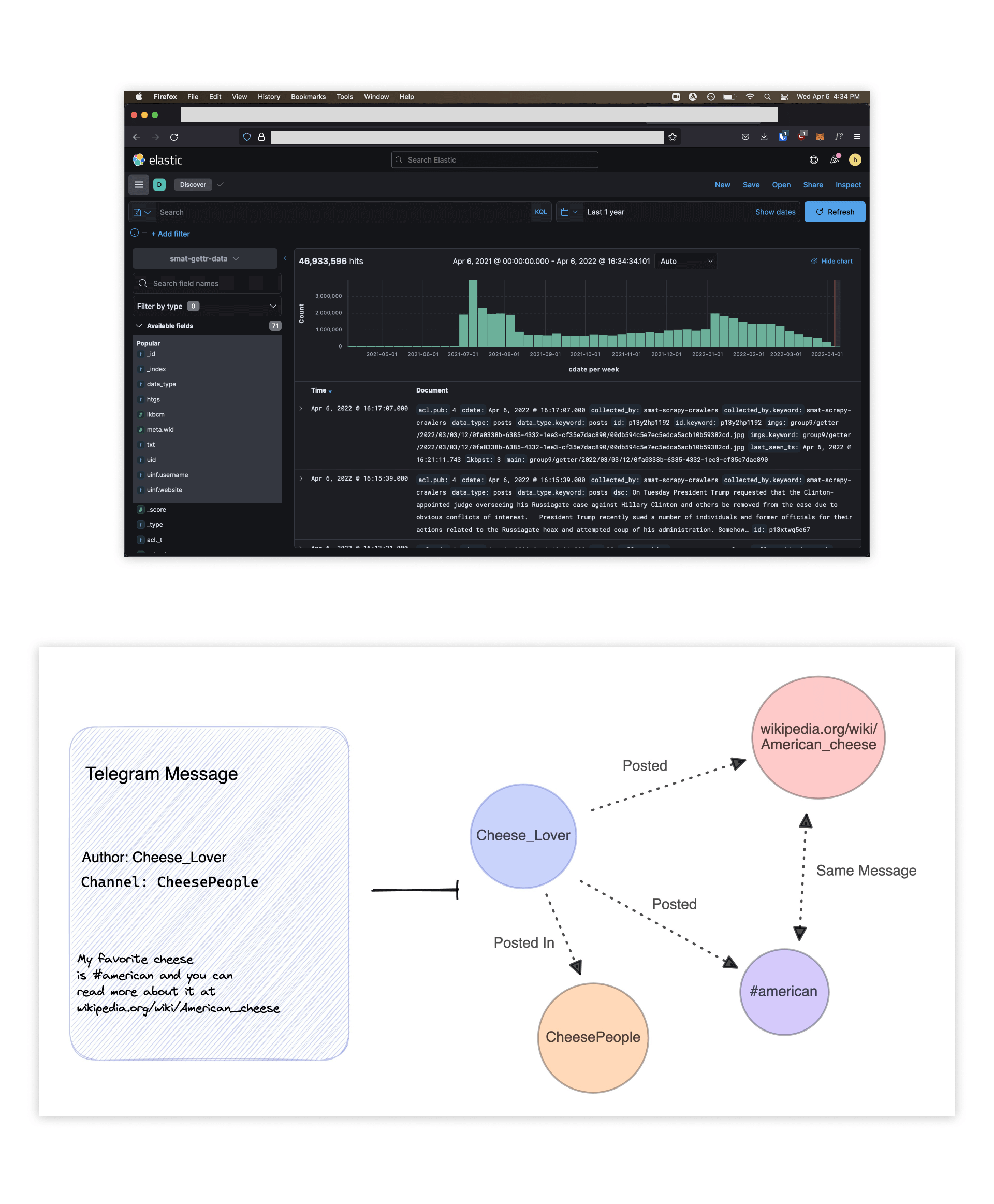994x1204 pixels.
Task: Click the New link in Discover
Action: (x=723, y=185)
